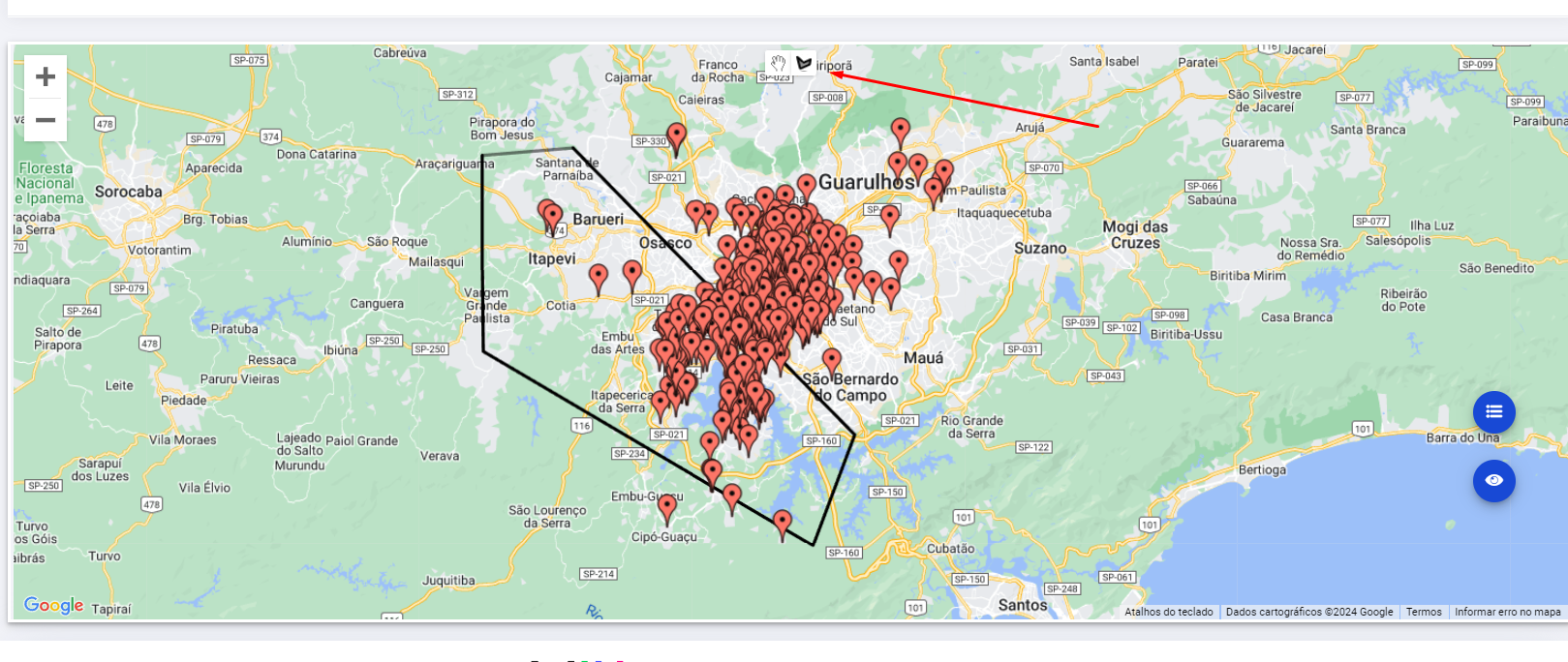Select the marker above São Bernardo do Campo label

pos(832,364)
